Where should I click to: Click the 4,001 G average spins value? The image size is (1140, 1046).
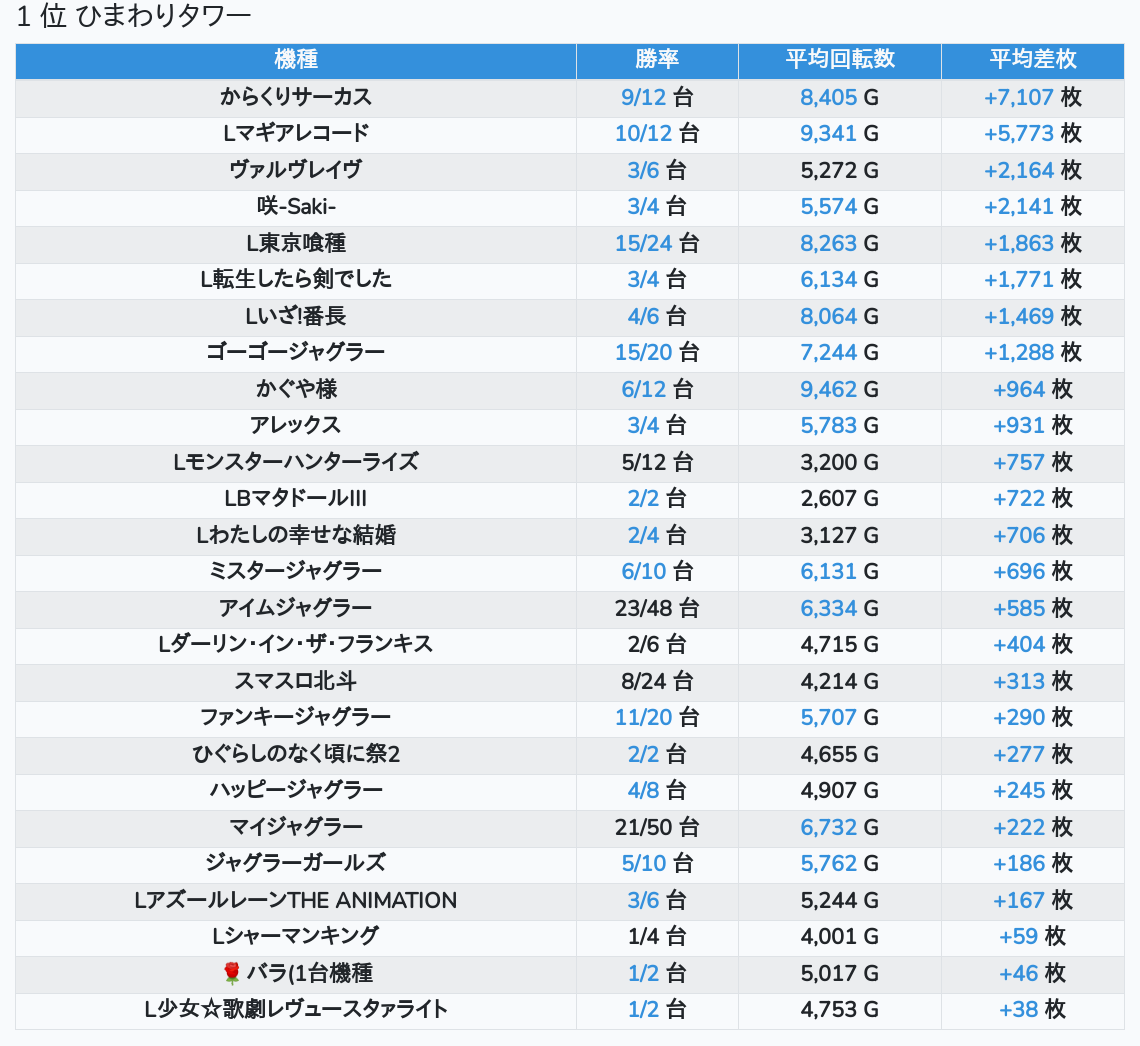(x=840, y=937)
